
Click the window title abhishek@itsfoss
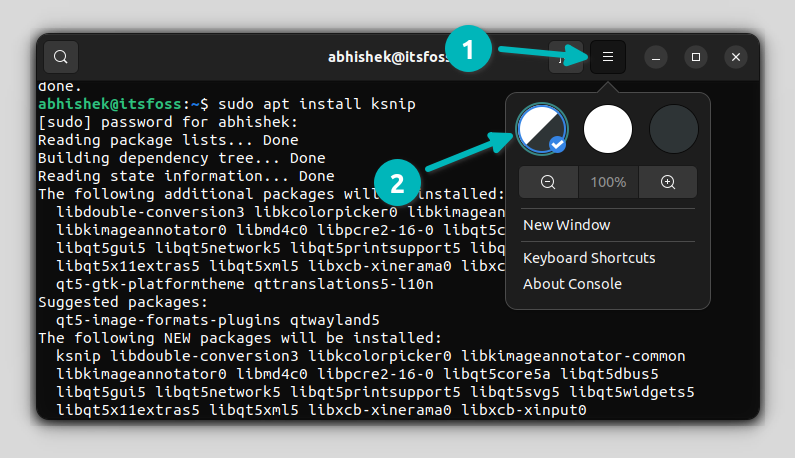click(x=390, y=57)
